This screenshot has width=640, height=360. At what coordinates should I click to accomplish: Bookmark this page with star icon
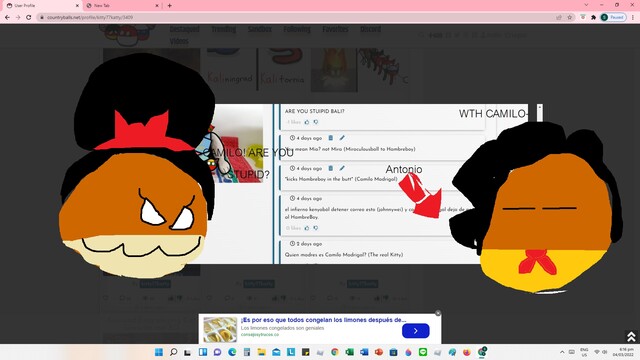pyautogui.click(x=570, y=17)
